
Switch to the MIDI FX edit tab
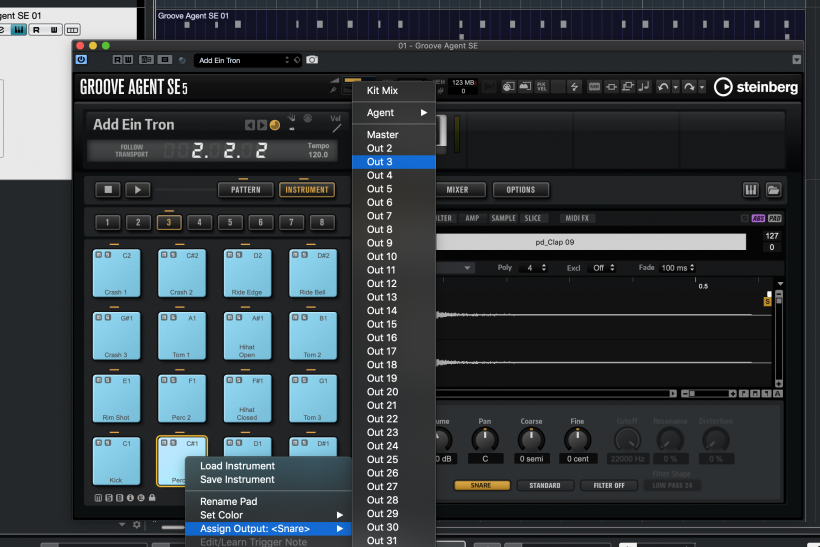pyautogui.click(x=577, y=218)
